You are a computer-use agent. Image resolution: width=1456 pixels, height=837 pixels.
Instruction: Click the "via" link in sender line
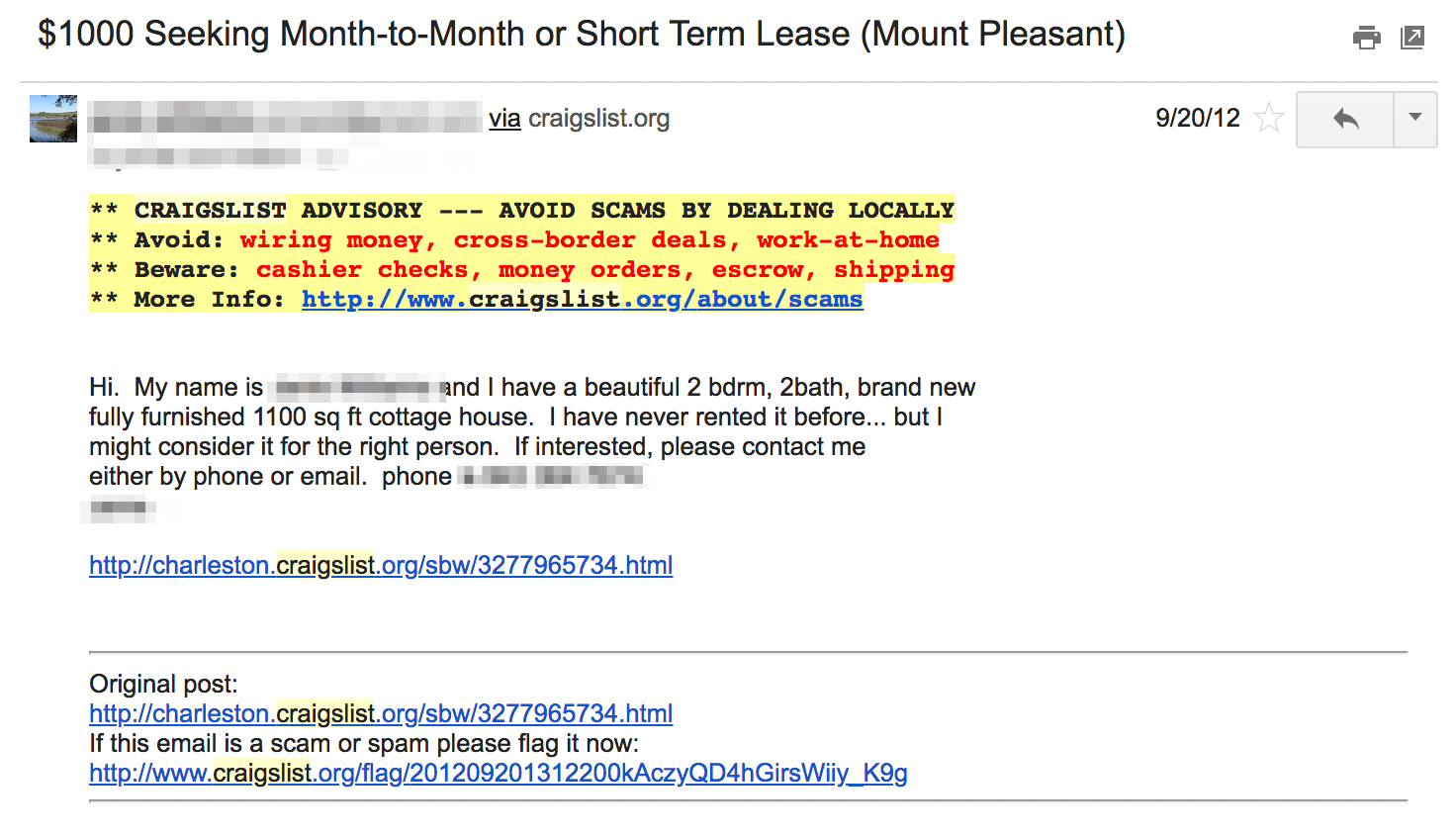pyautogui.click(x=504, y=119)
